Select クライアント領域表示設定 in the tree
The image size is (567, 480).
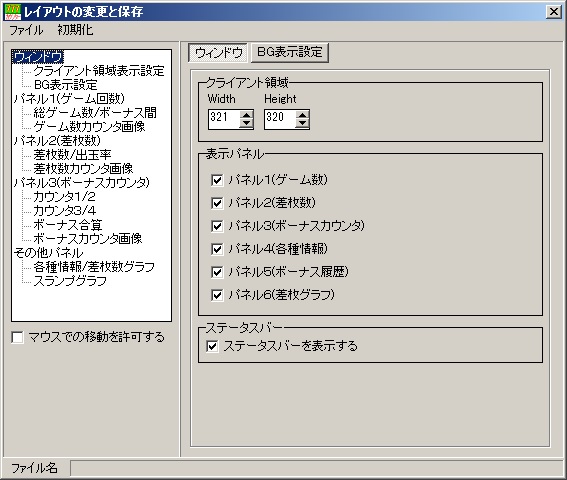click(x=99, y=71)
